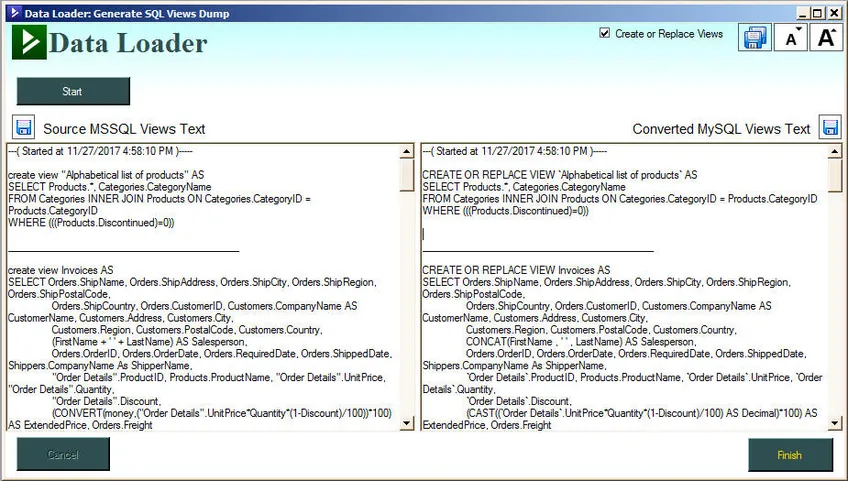Click the save-all double floppy disk icon
848x481 pixels.
click(755, 37)
